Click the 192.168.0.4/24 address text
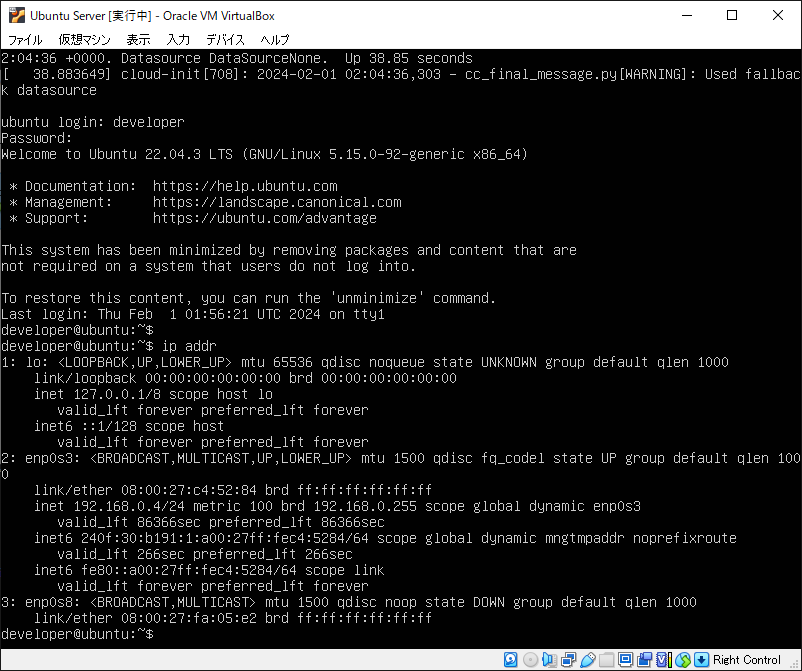 [x=129, y=506]
